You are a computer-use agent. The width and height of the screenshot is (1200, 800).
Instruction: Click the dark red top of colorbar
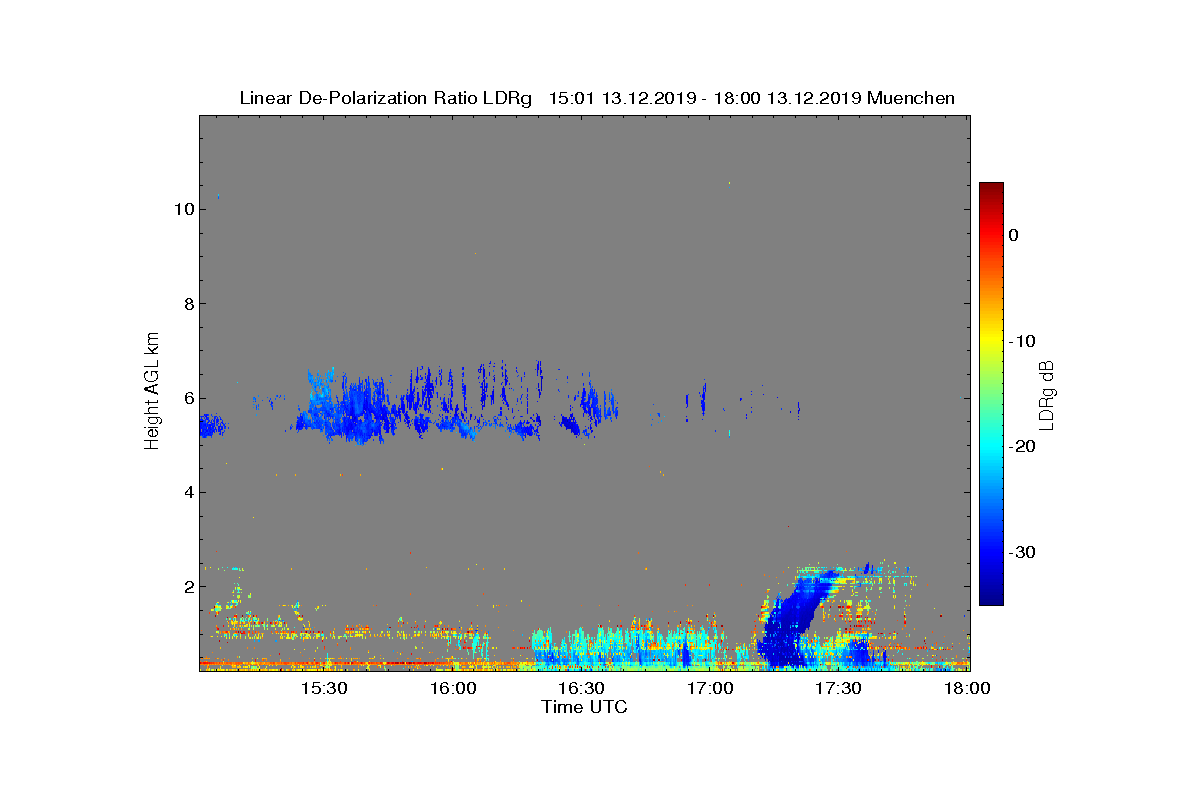click(x=991, y=188)
